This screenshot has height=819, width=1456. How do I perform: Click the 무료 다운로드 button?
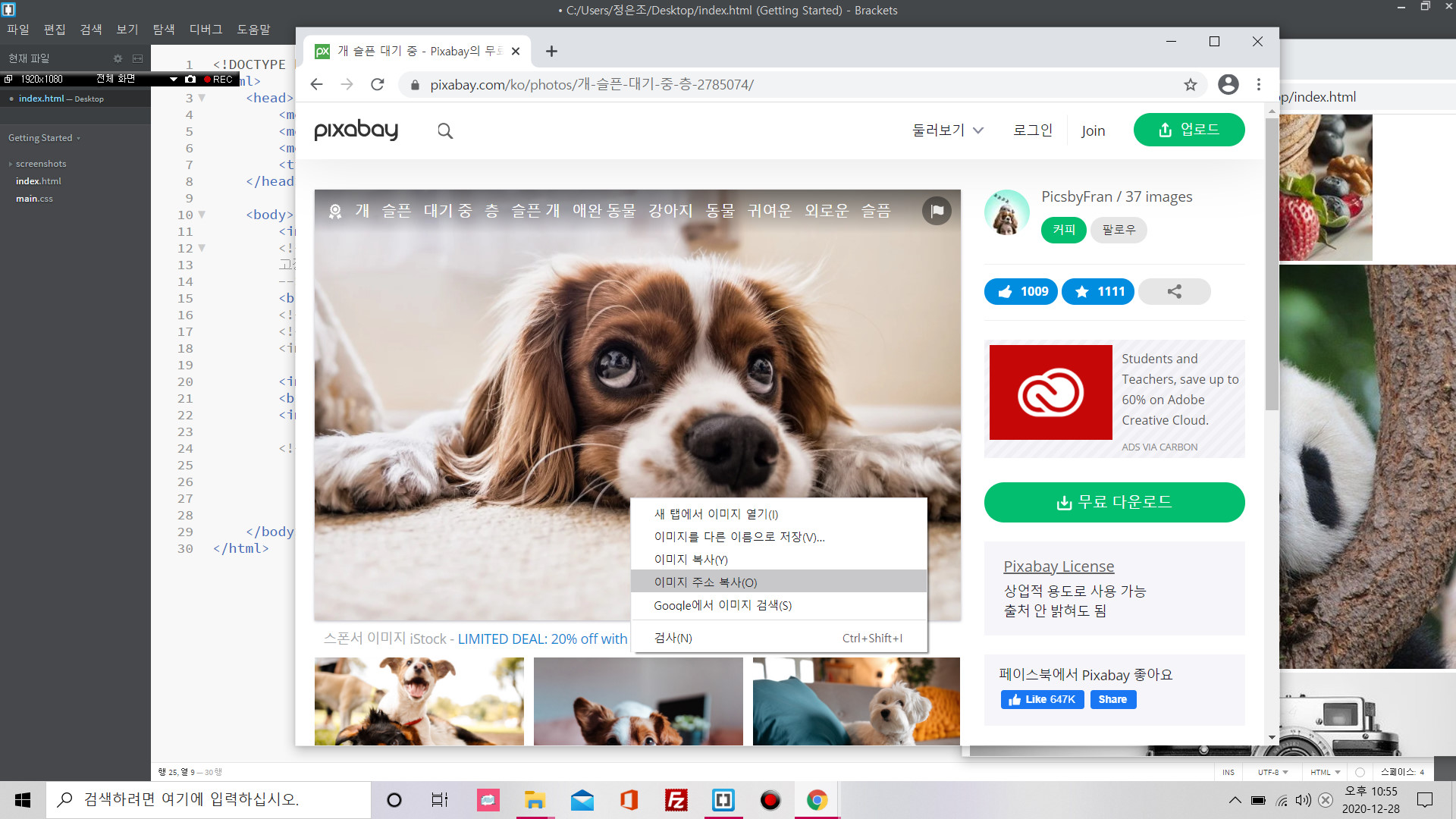click(x=1114, y=502)
